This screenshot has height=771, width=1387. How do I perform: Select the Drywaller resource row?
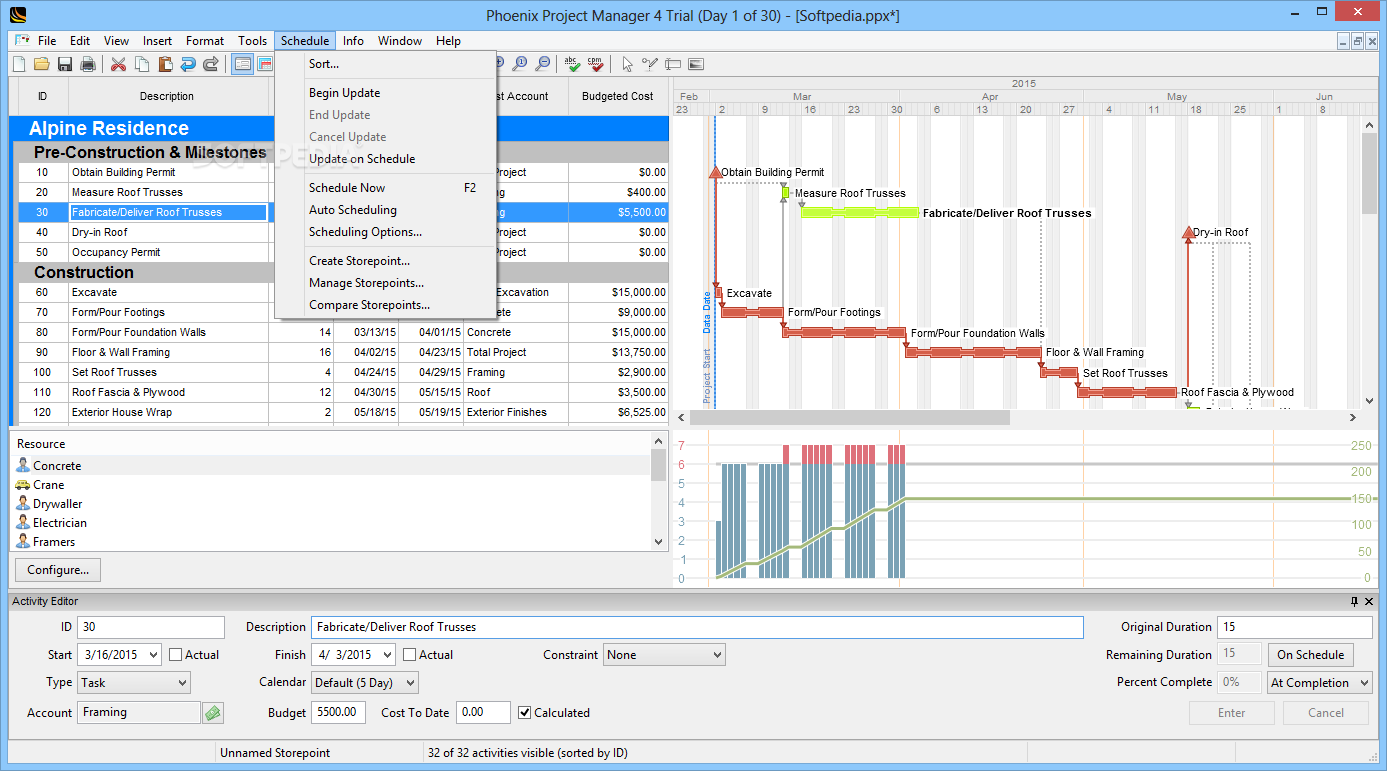pyautogui.click(x=331, y=504)
